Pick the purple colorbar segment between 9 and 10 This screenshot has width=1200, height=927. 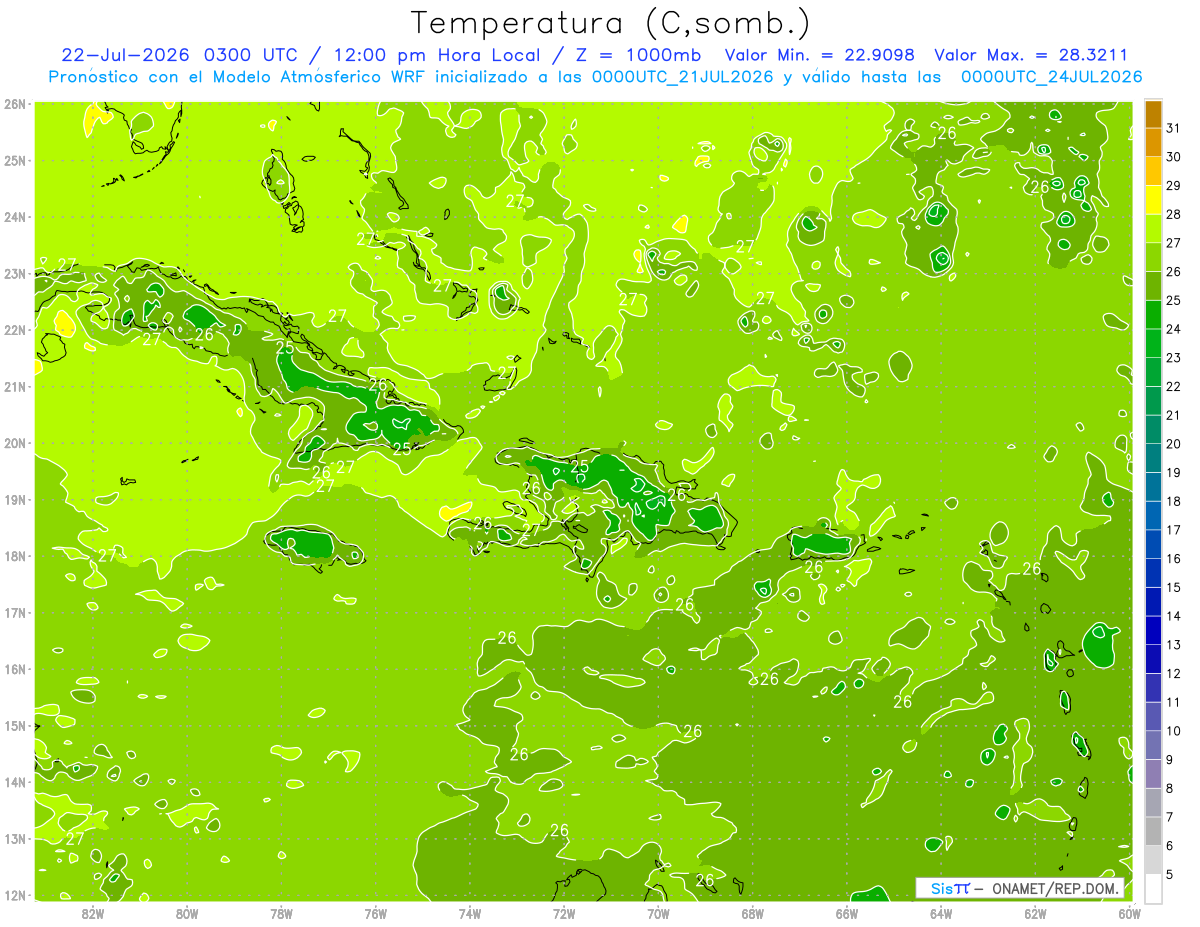(1153, 745)
